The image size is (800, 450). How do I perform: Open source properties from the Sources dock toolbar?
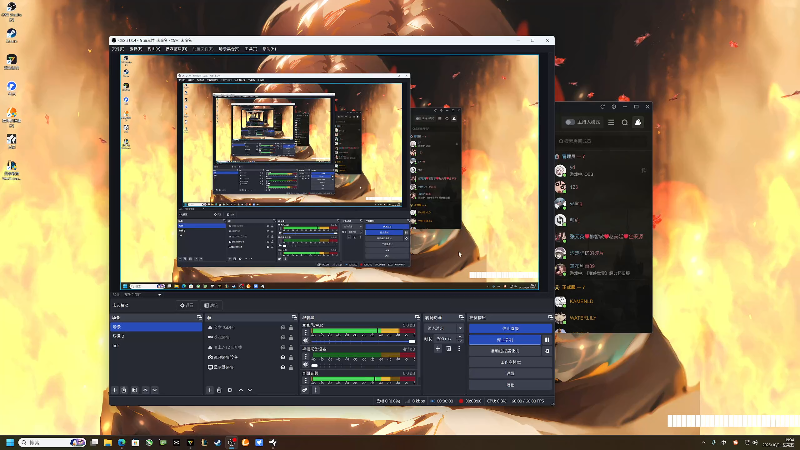point(230,390)
